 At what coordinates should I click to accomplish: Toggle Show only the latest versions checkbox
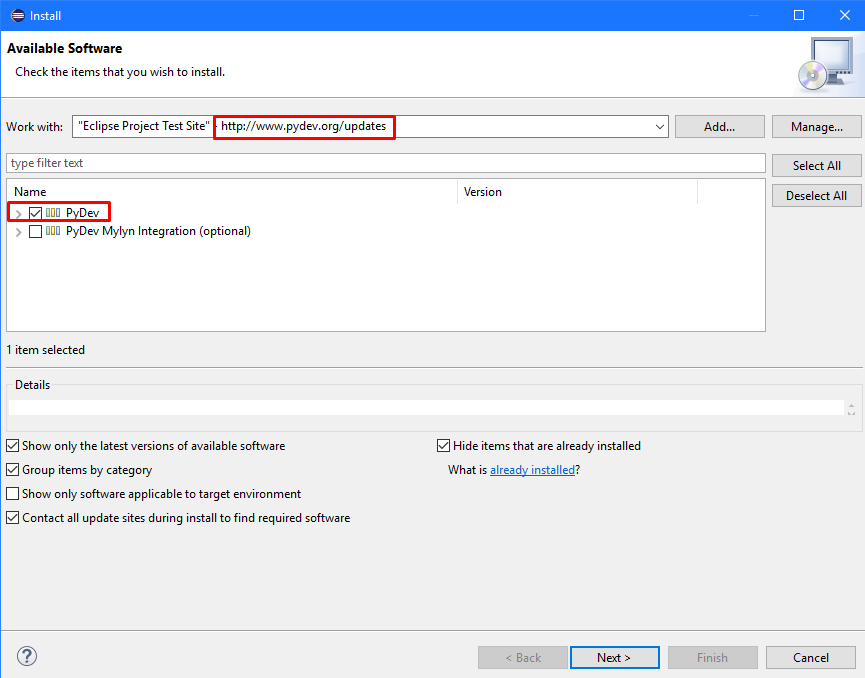coord(13,445)
